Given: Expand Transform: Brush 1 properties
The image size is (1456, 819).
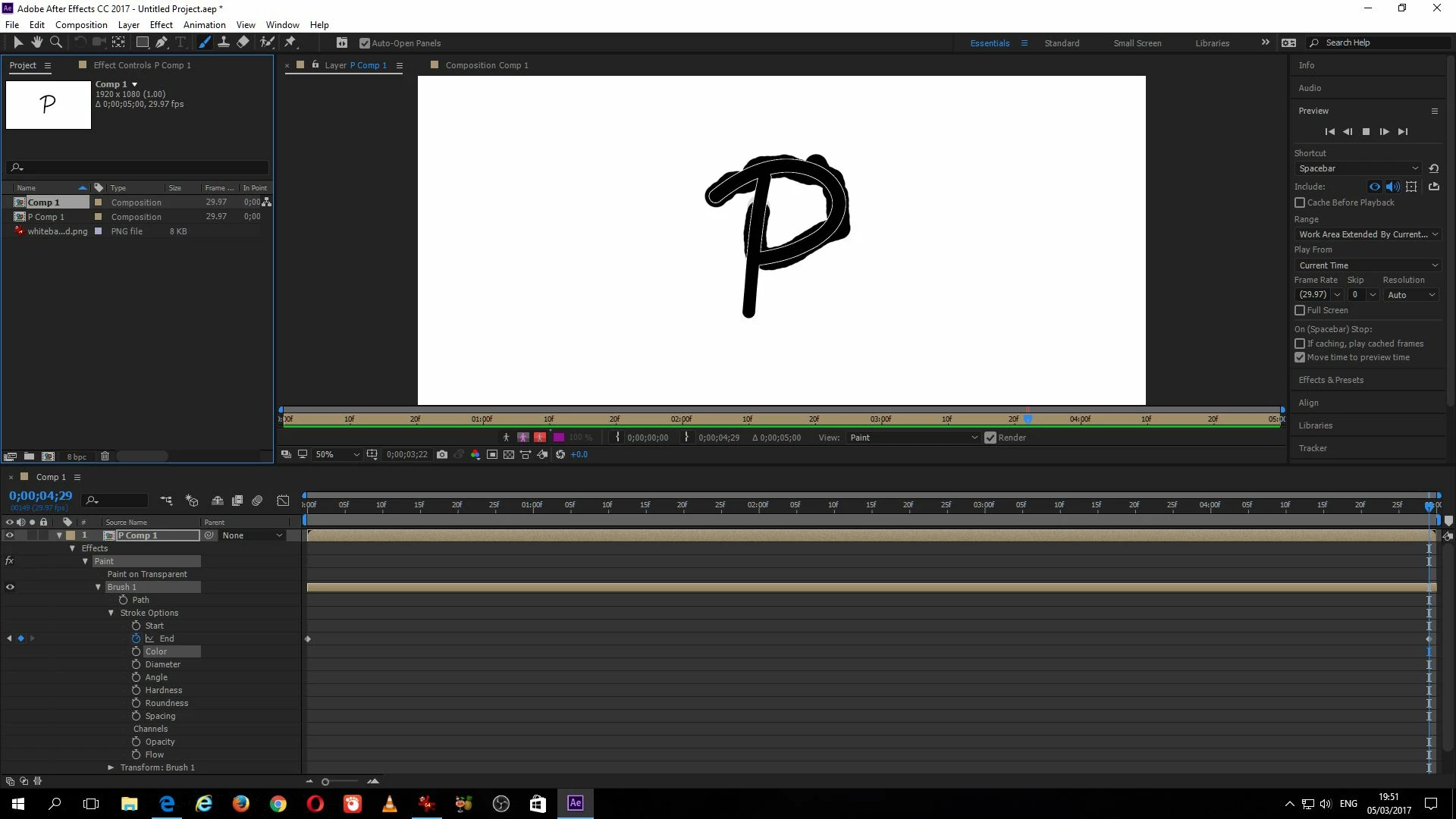Looking at the screenshot, I should (x=111, y=767).
